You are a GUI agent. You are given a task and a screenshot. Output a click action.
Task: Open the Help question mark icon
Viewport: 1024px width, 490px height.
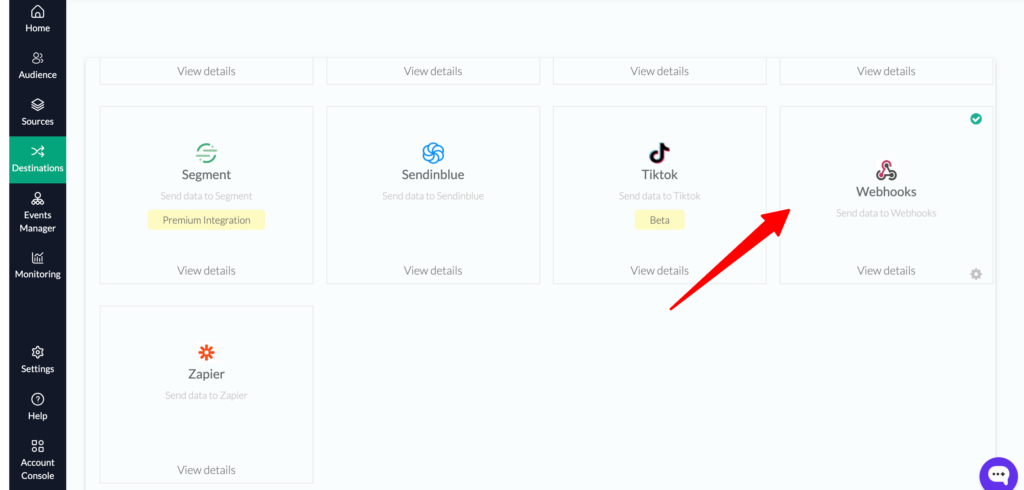coord(37,399)
